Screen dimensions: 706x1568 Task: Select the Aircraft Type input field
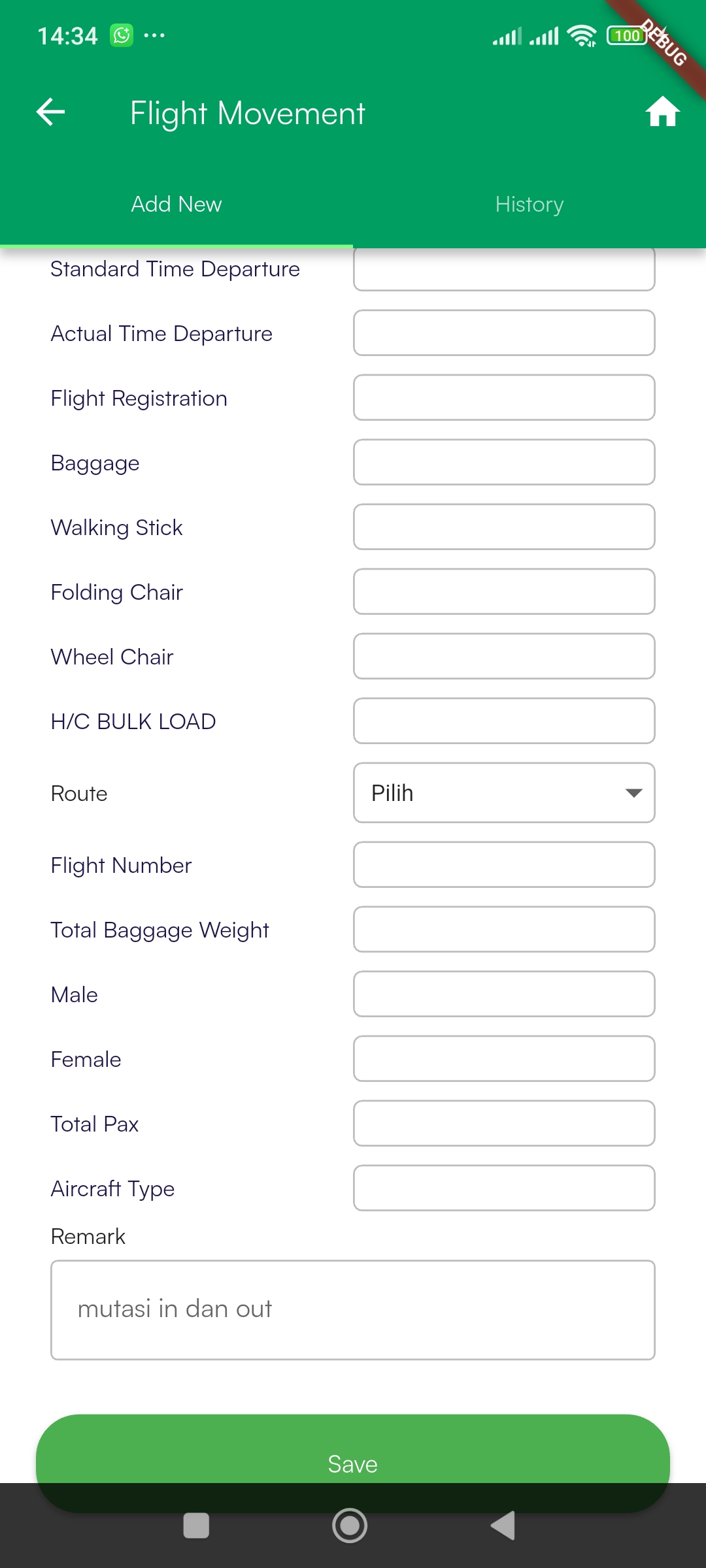tap(504, 1188)
